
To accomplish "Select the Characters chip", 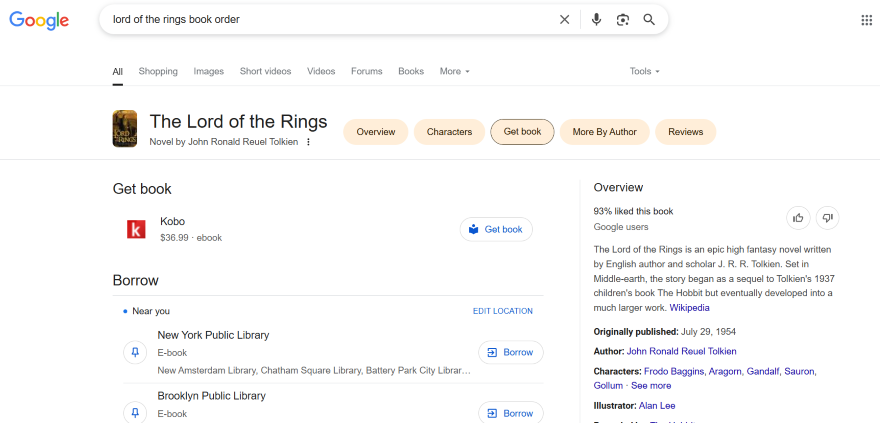I will coord(449,132).
